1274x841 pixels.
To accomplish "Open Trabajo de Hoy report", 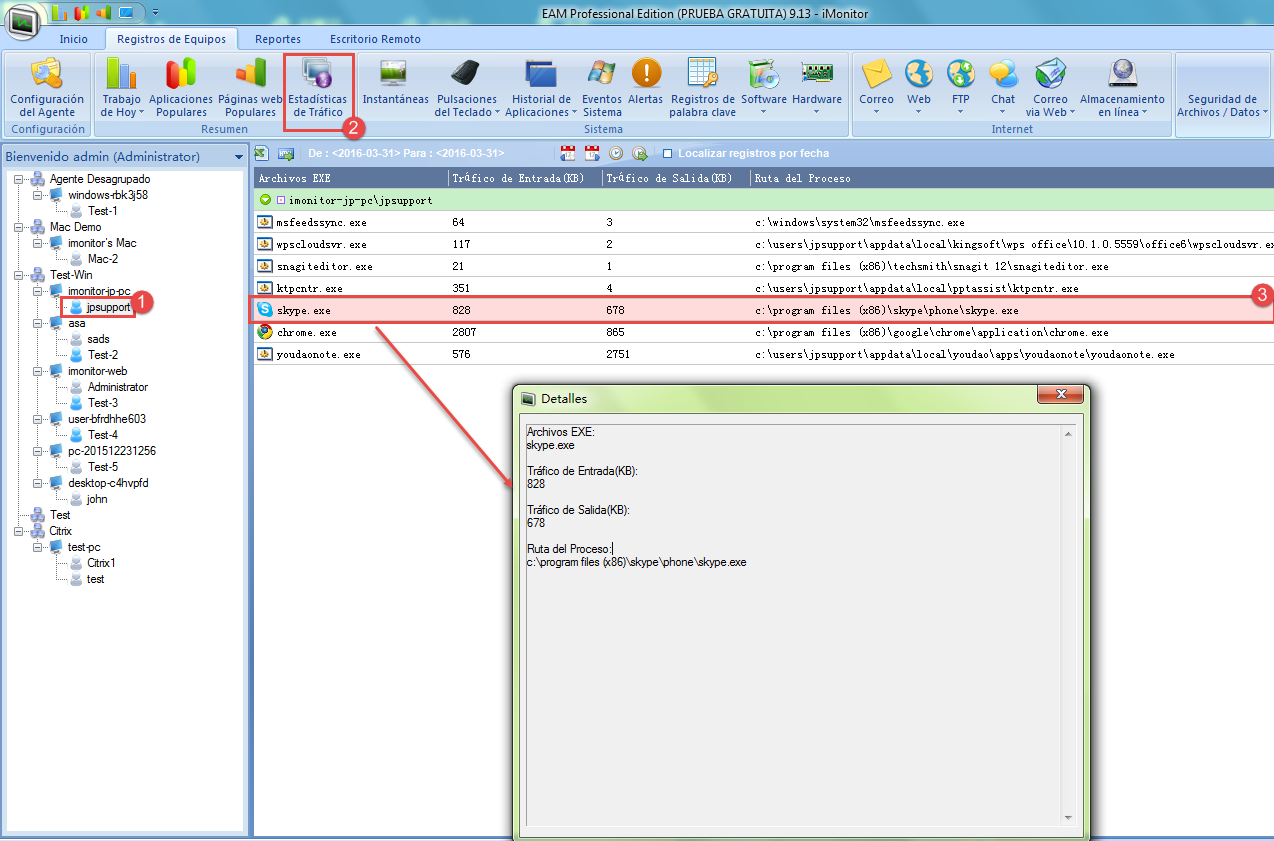I will point(122,88).
